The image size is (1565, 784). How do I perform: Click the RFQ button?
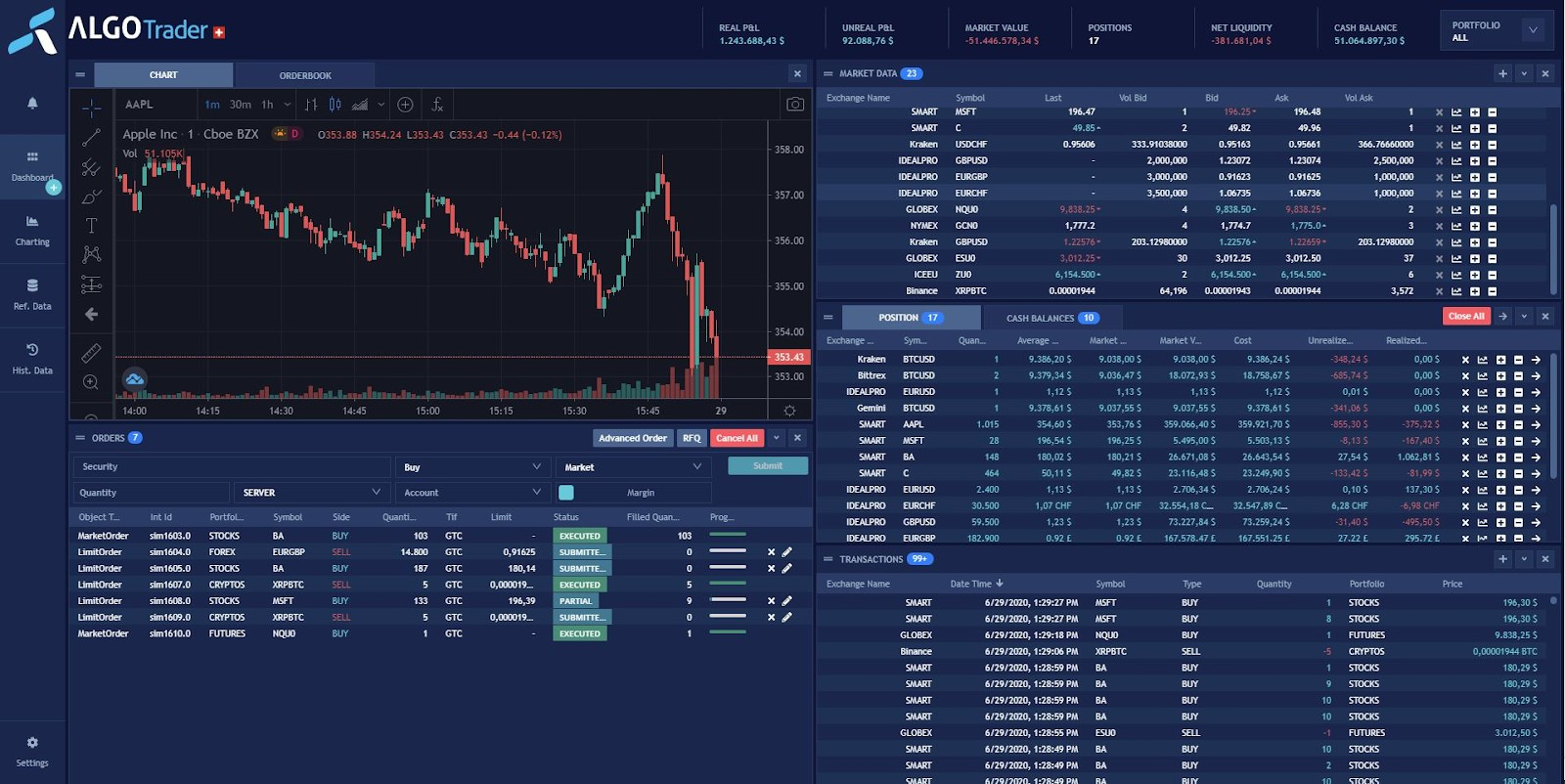692,438
